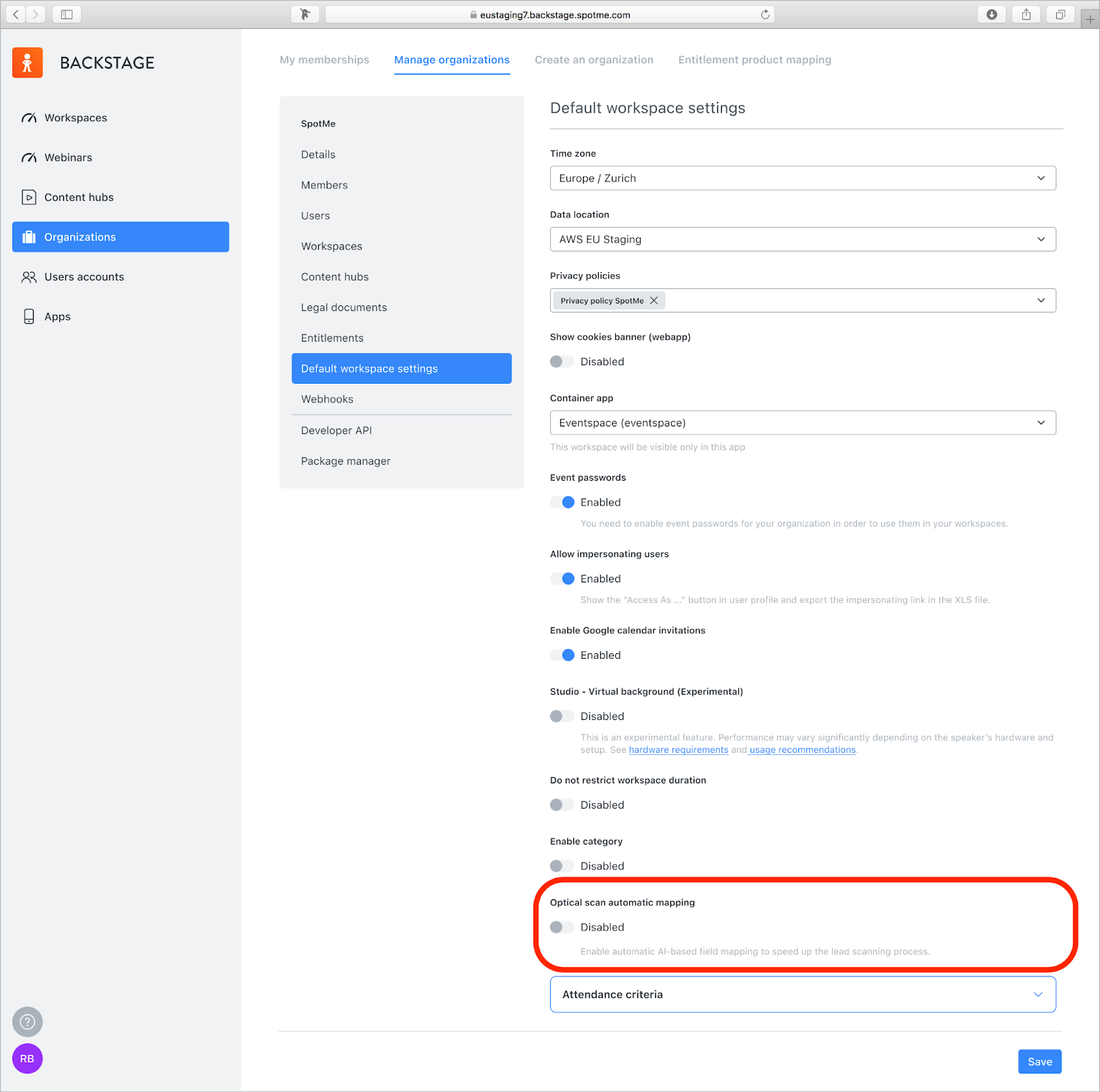Viewport: 1100px width, 1092px height.
Task: Enable Optical scan automatic mapping switch
Action: pyautogui.click(x=562, y=928)
